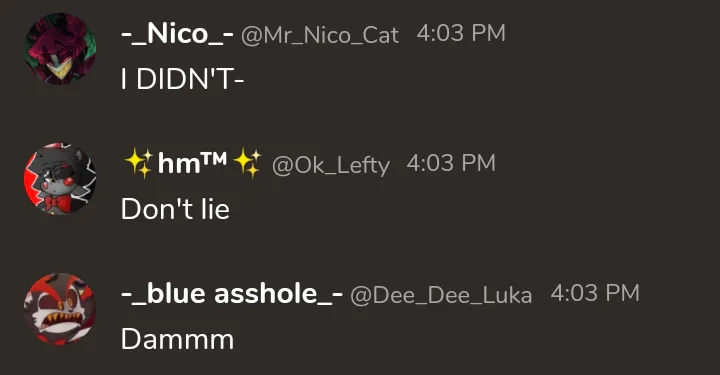Image resolution: width=720 pixels, height=375 pixels.
Task: Click the word DIDN'T- in Nico's message
Action: coord(190,79)
